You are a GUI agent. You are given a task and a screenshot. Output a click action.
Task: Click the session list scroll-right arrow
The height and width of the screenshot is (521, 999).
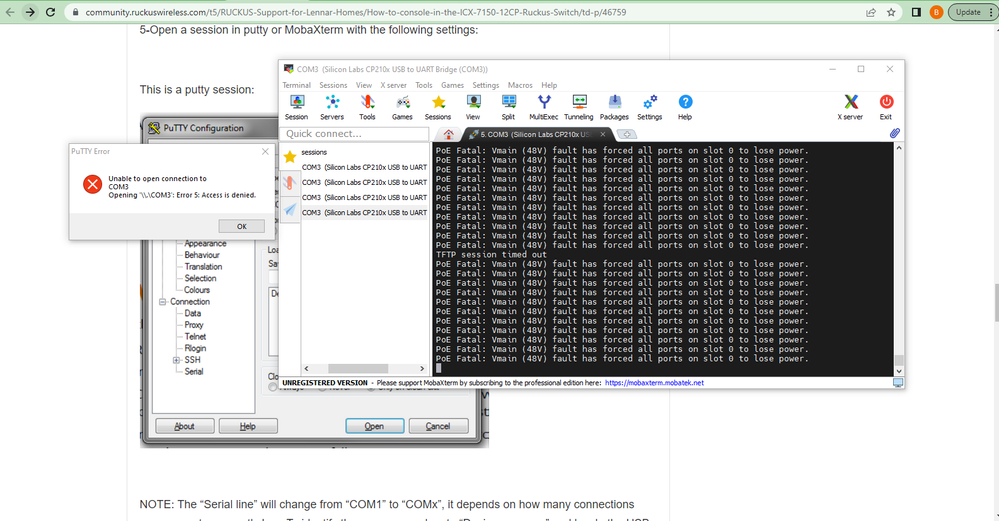[422, 369]
